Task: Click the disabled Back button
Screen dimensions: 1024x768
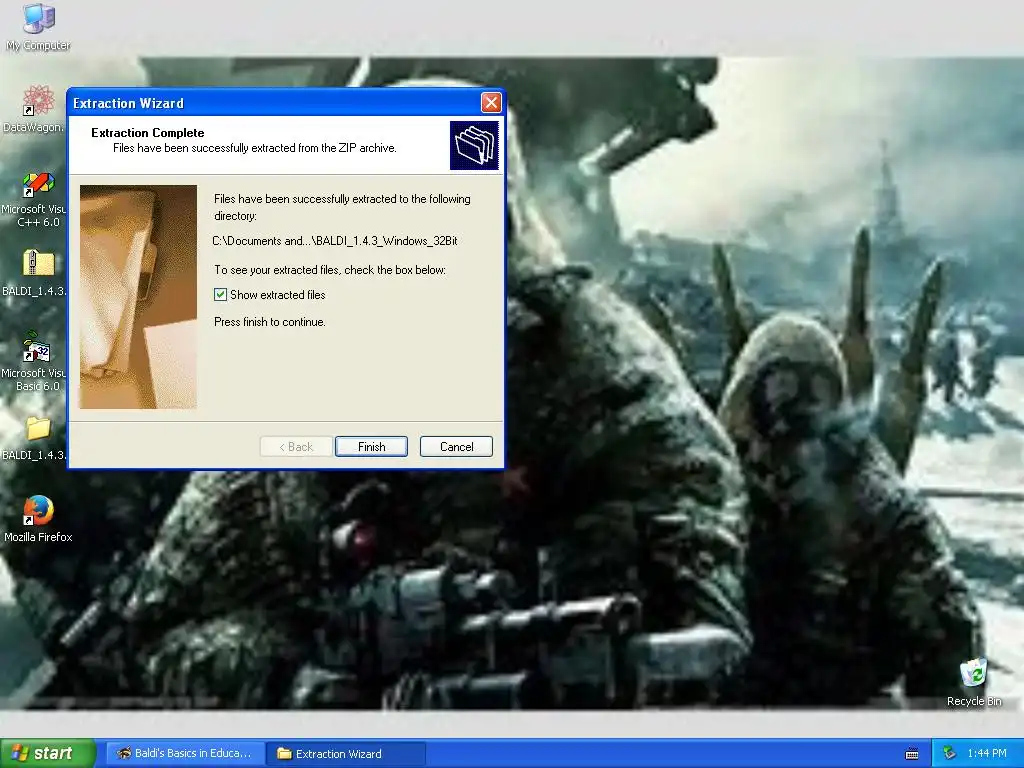Action: pos(296,447)
